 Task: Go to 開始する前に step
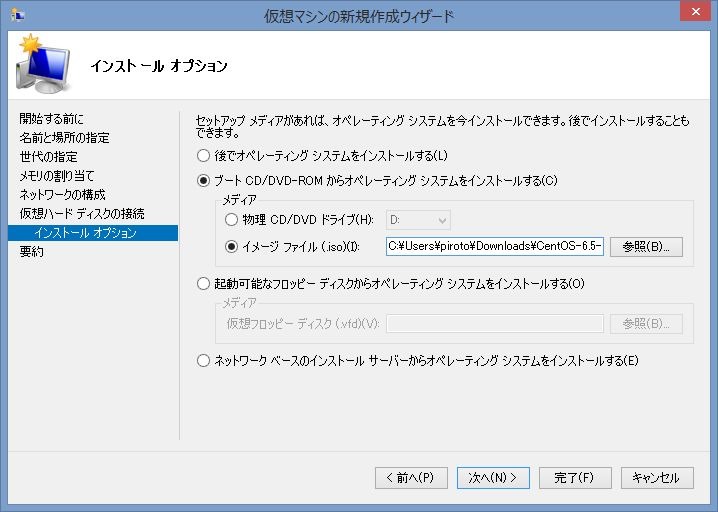(x=52, y=119)
